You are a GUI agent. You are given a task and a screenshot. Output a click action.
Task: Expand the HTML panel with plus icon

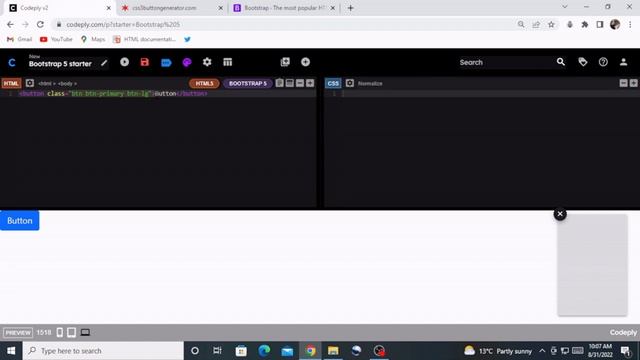[x=310, y=83]
